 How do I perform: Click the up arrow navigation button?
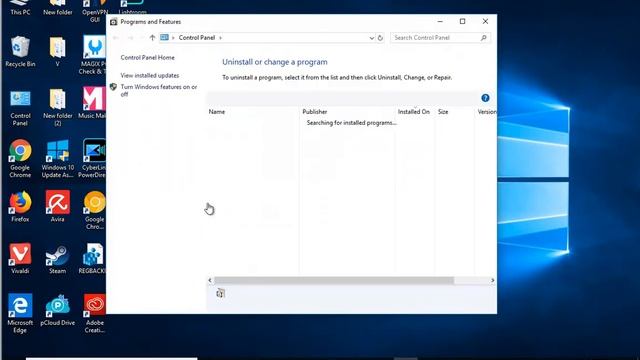click(152, 38)
